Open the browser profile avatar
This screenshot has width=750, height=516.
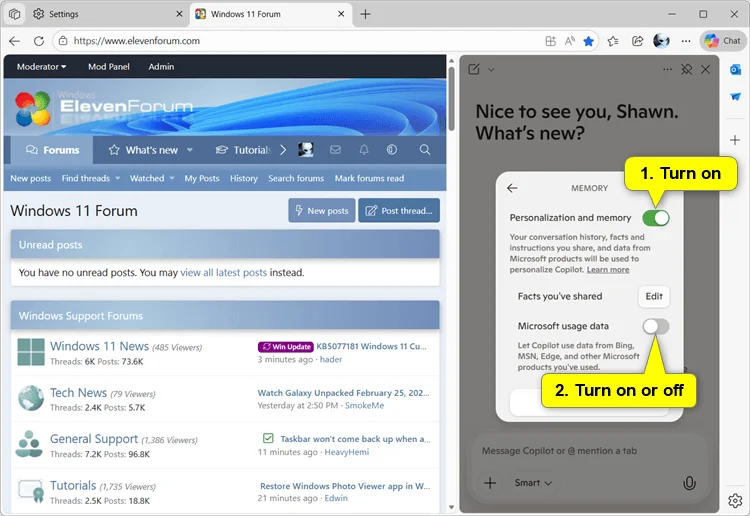662,41
